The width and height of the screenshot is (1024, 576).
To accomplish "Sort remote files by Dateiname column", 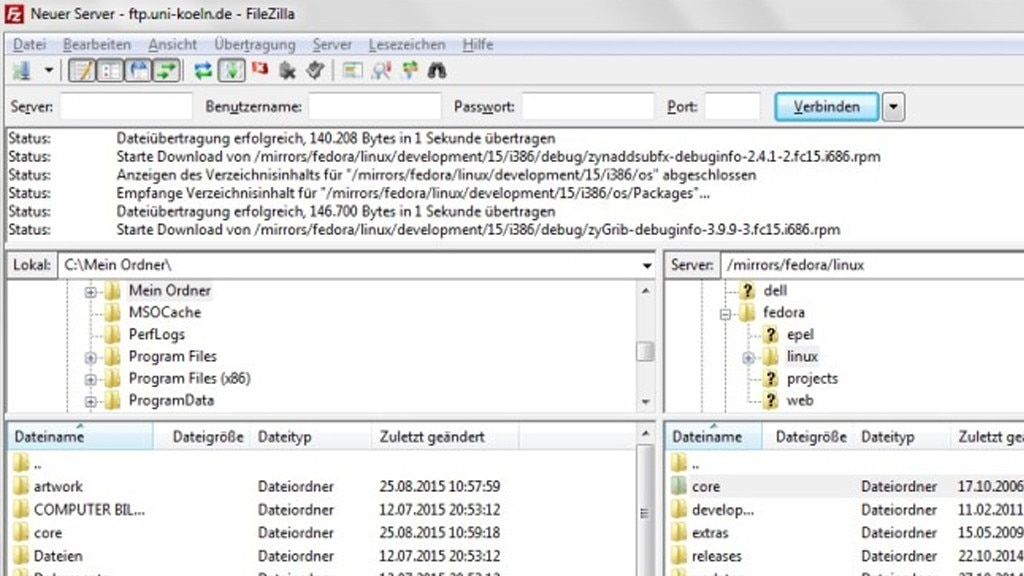I will coord(713,436).
